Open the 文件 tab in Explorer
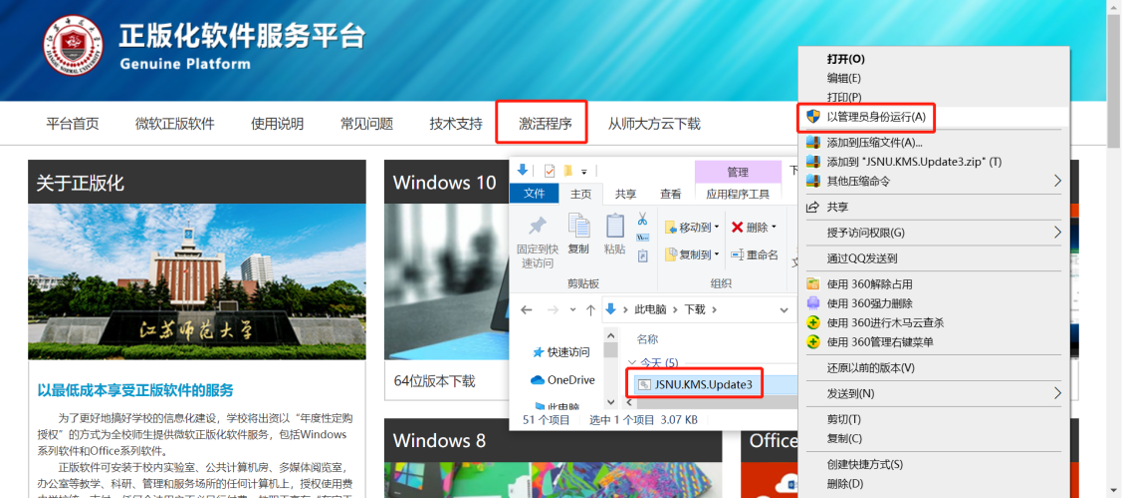This screenshot has width=1124, height=501. coord(535,194)
